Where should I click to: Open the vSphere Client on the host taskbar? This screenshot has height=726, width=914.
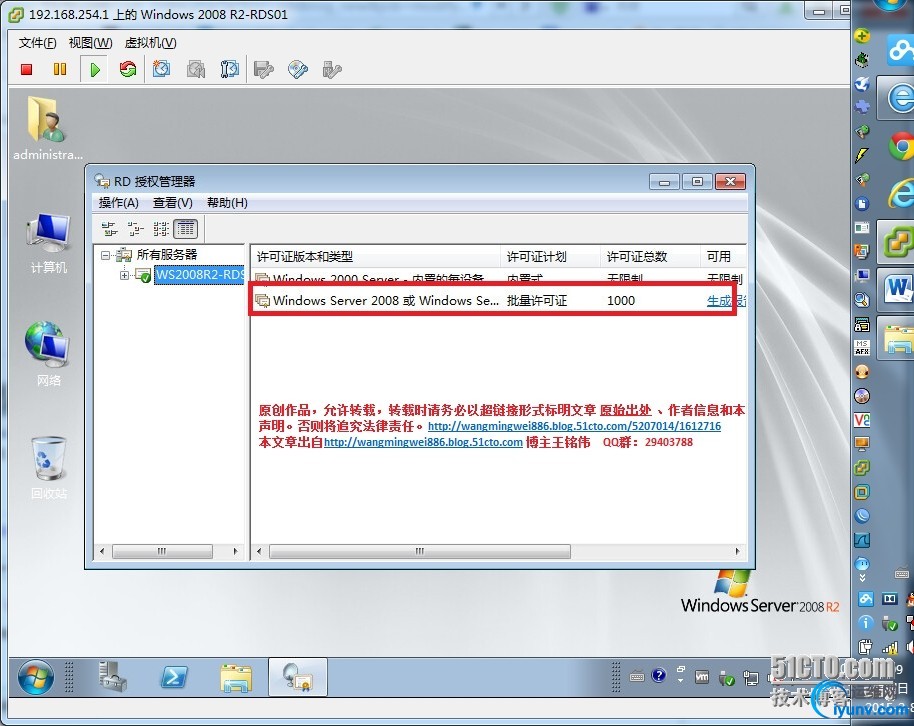(x=897, y=240)
